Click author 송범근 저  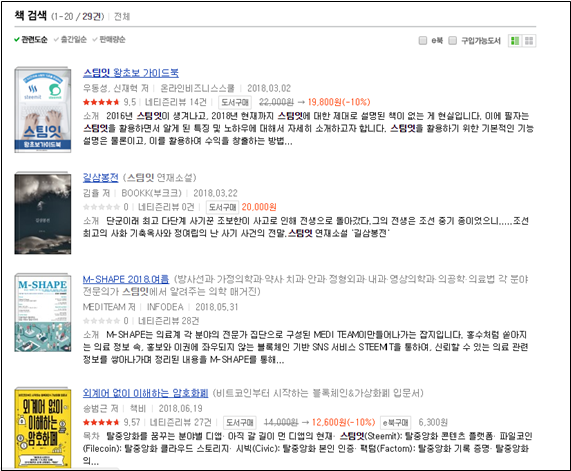point(101,408)
